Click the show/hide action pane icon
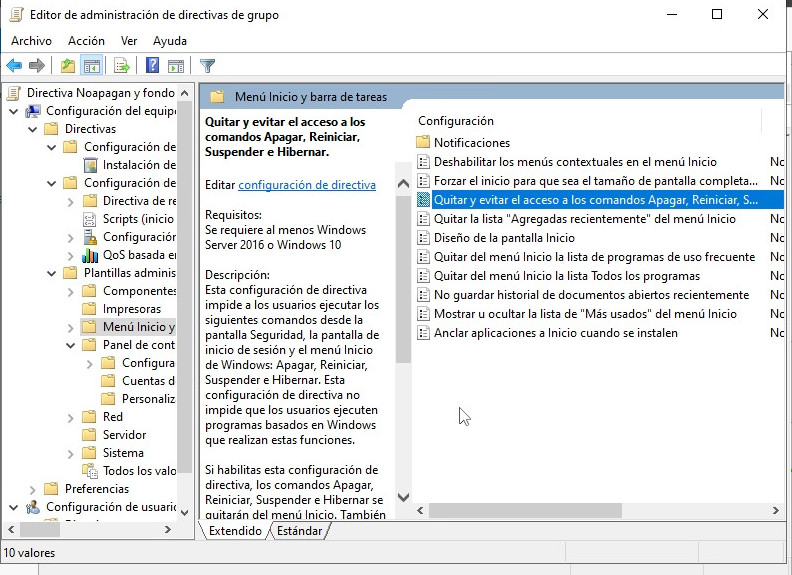This screenshot has width=792, height=575. (x=175, y=66)
